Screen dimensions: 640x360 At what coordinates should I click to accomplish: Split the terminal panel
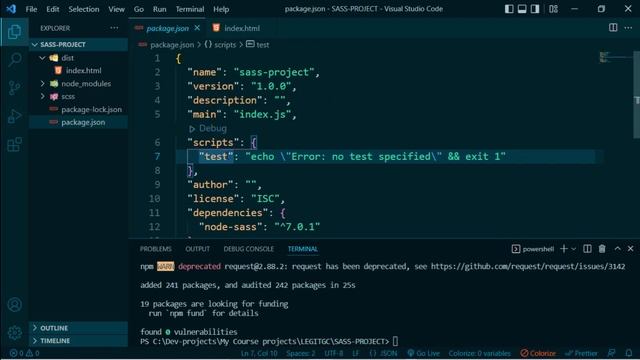click(x=587, y=249)
